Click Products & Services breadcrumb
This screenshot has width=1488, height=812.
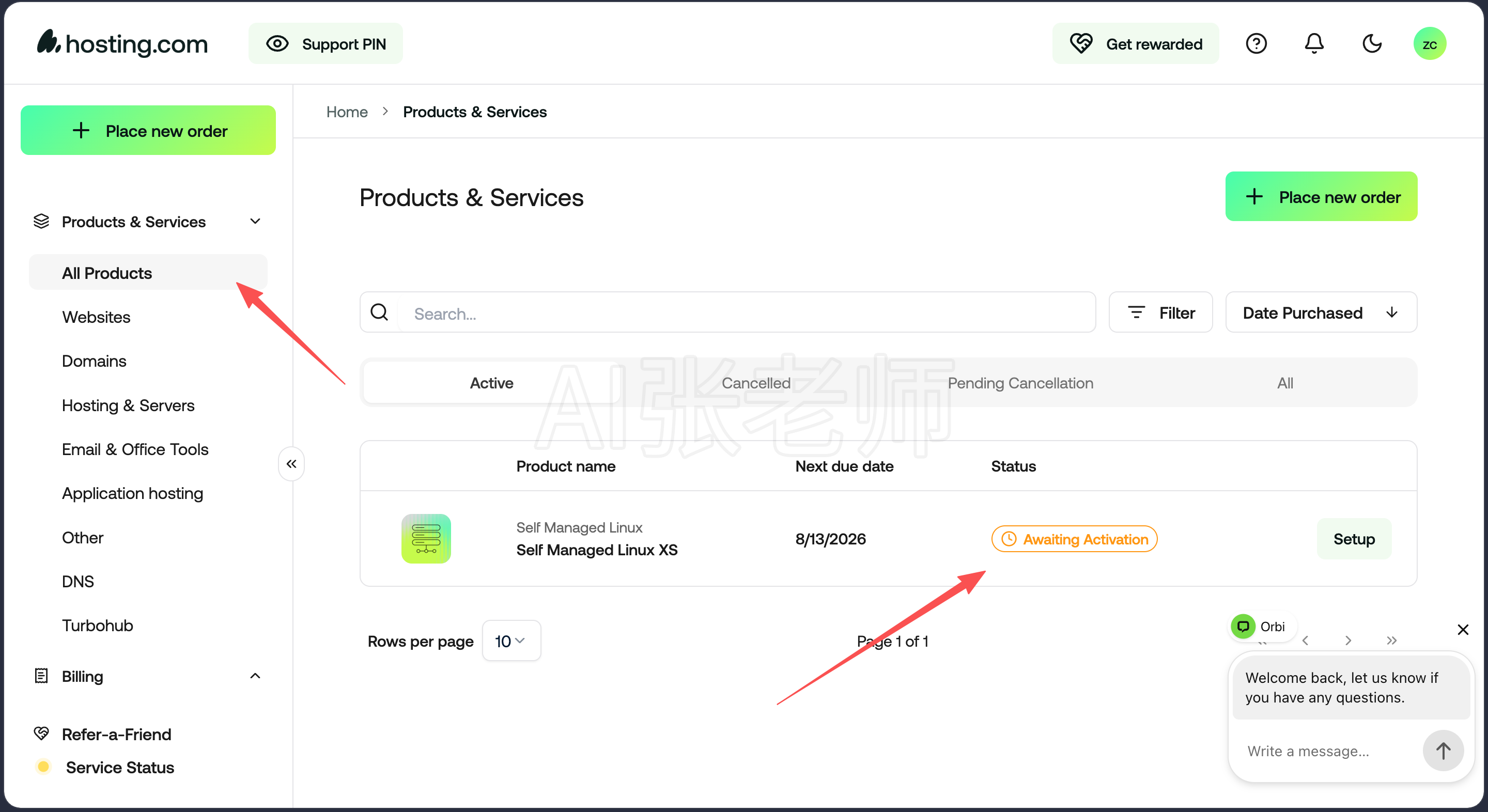[475, 112]
